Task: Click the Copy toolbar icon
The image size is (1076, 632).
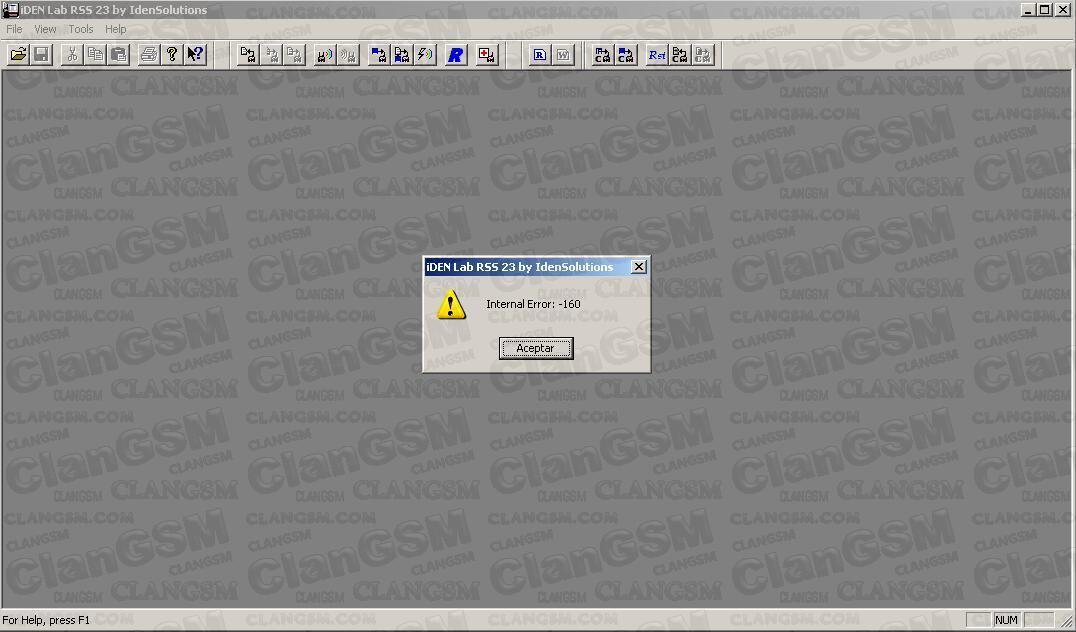Action: pos(95,55)
